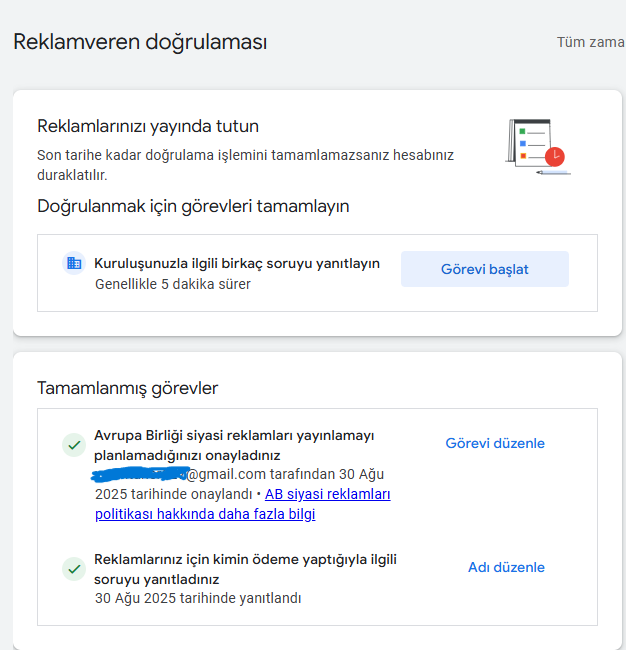Click the red clock badge on checklist
The image size is (626, 650).
(x=555, y=157)
